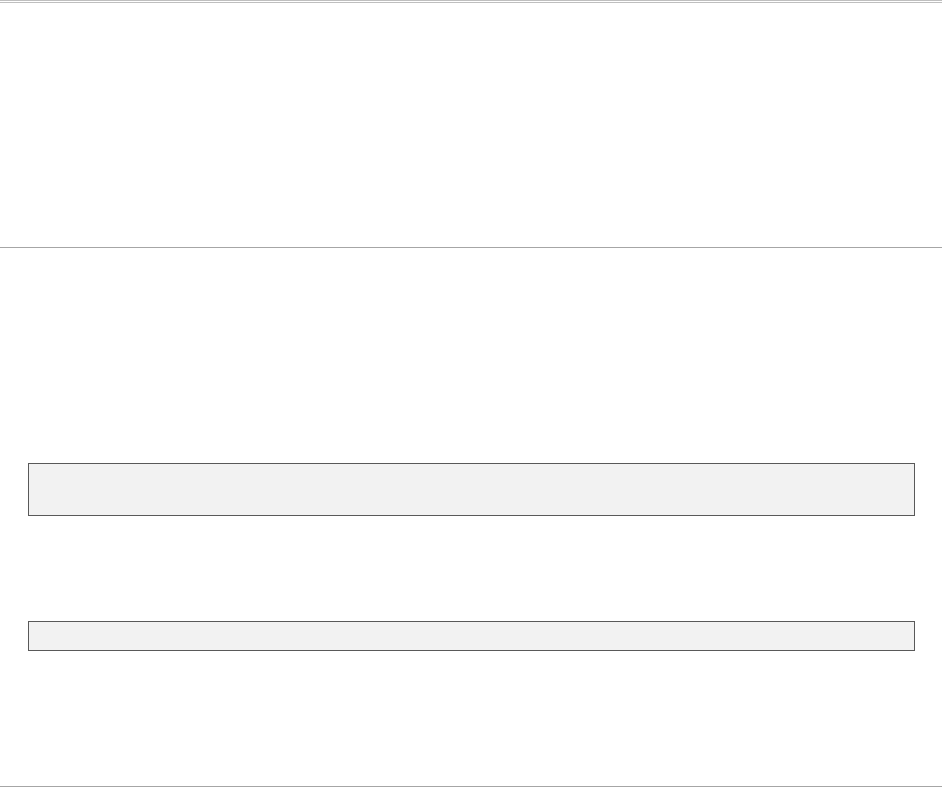Click the white margin right of the taller gray box
Image resolution: width=942 pixels, height=787 pixels.
point(929,489)
